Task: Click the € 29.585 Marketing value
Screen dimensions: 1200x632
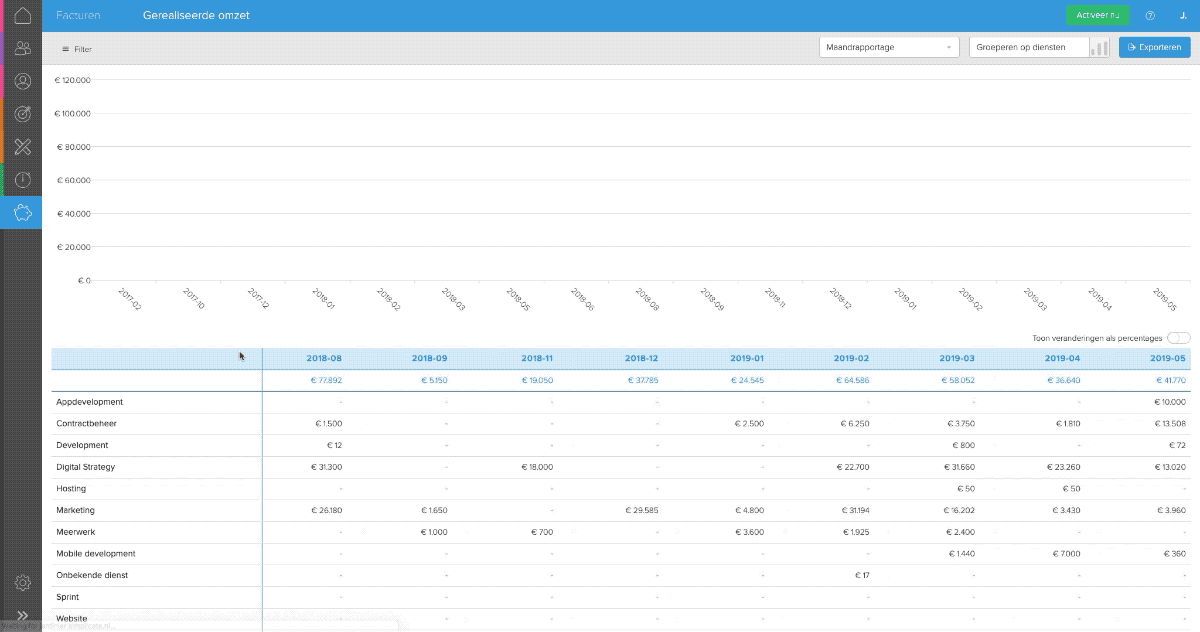Action: 642,510
